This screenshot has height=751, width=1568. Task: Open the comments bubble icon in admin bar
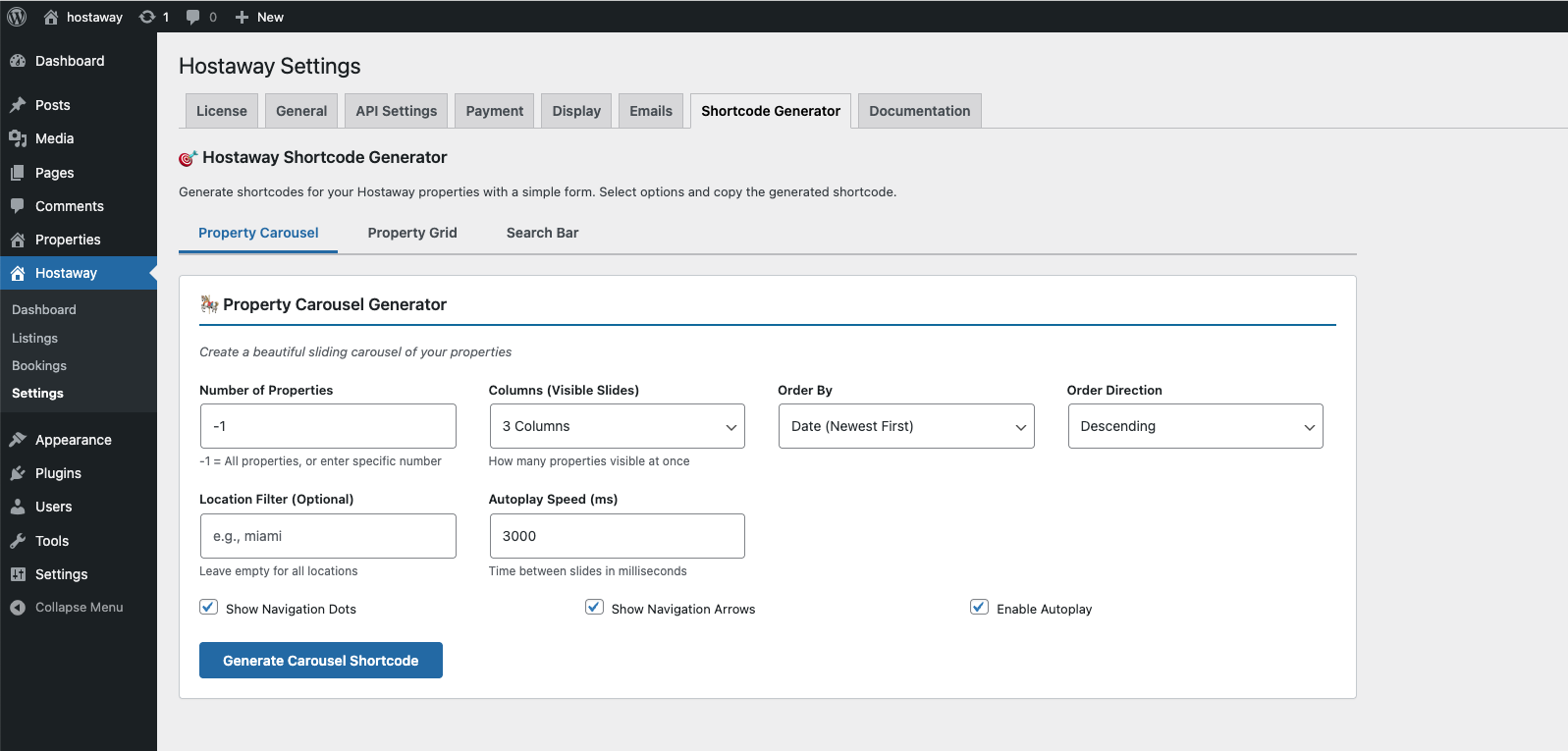click(193, 17)
